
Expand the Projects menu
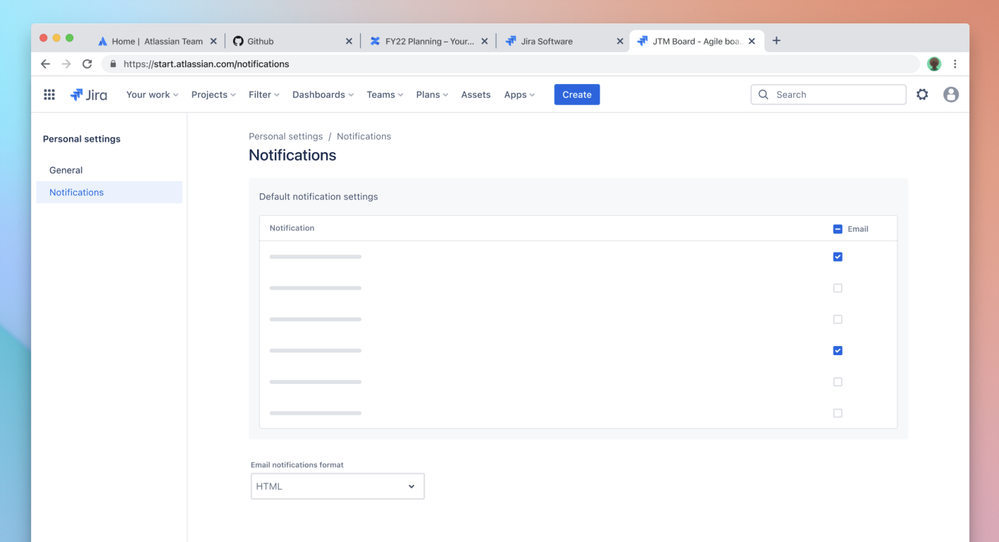pos(213,94)
